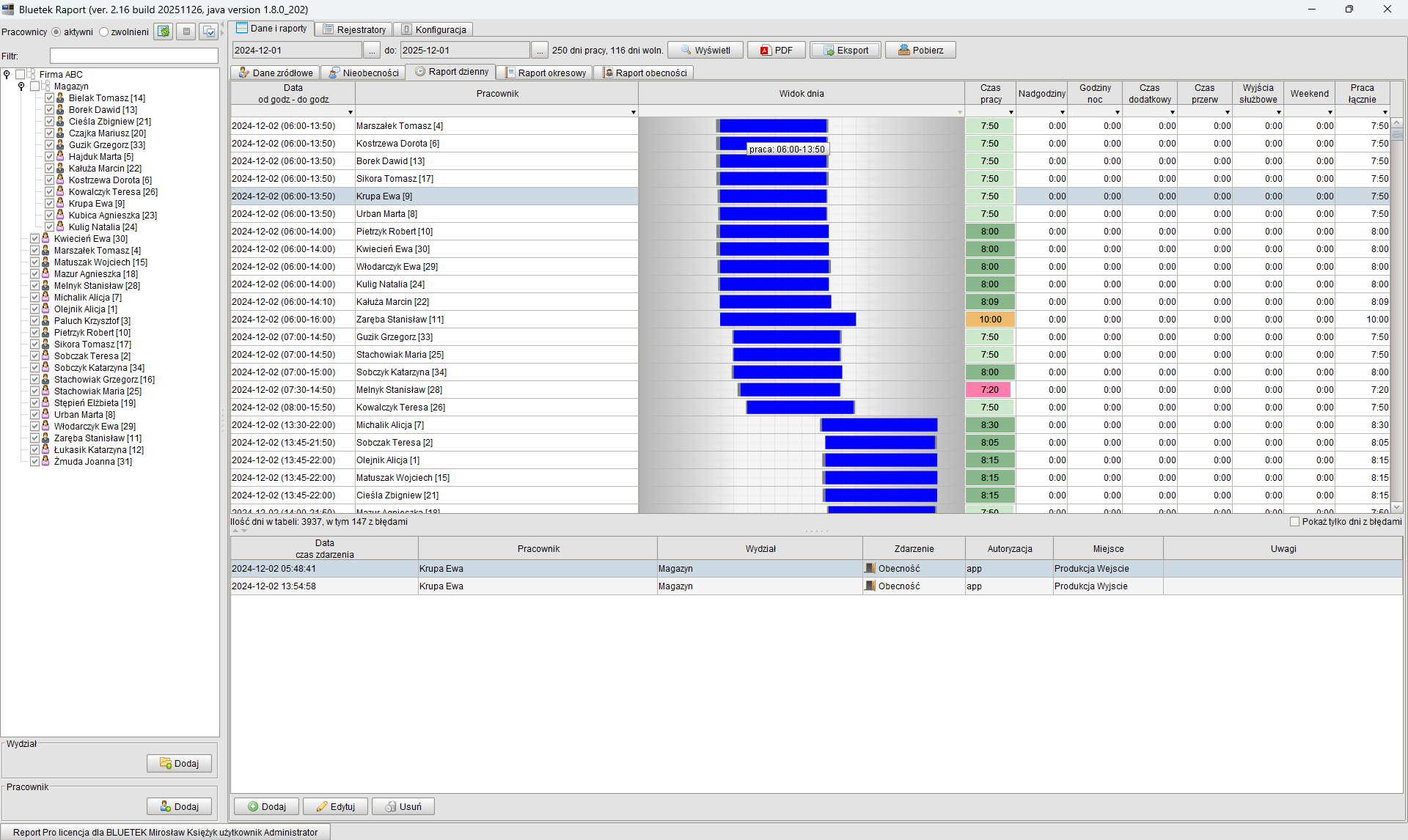Click the select all employees checkmark icon
This screenshot has width=1408, height=840.
209,32
